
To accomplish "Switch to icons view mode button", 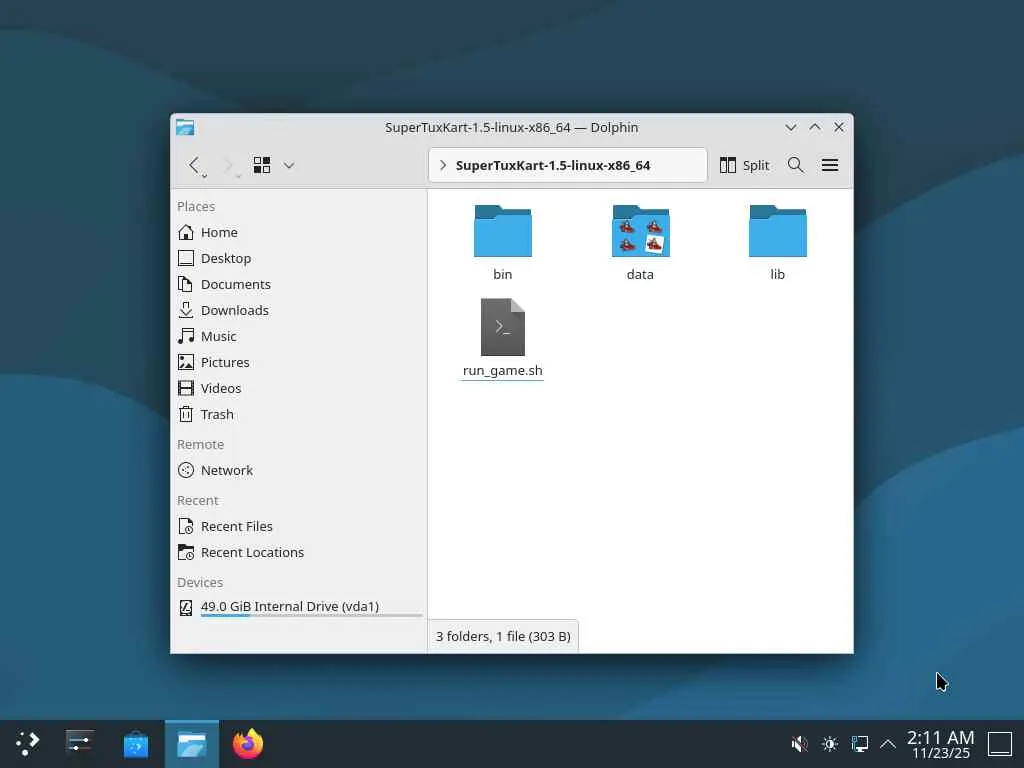I will tap(262, 165).
